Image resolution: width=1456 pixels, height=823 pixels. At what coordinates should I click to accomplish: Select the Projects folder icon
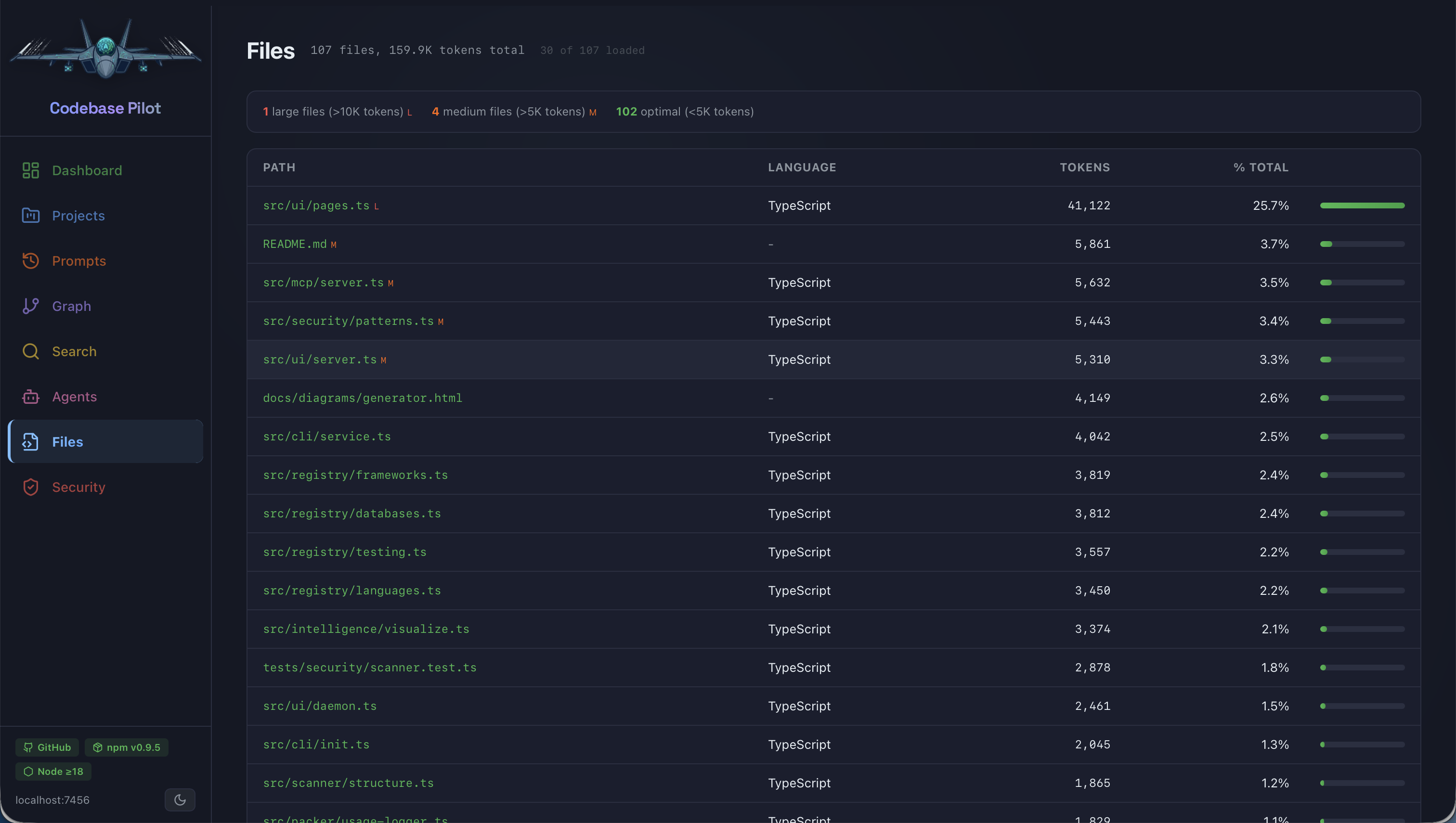tap(30, 215)
